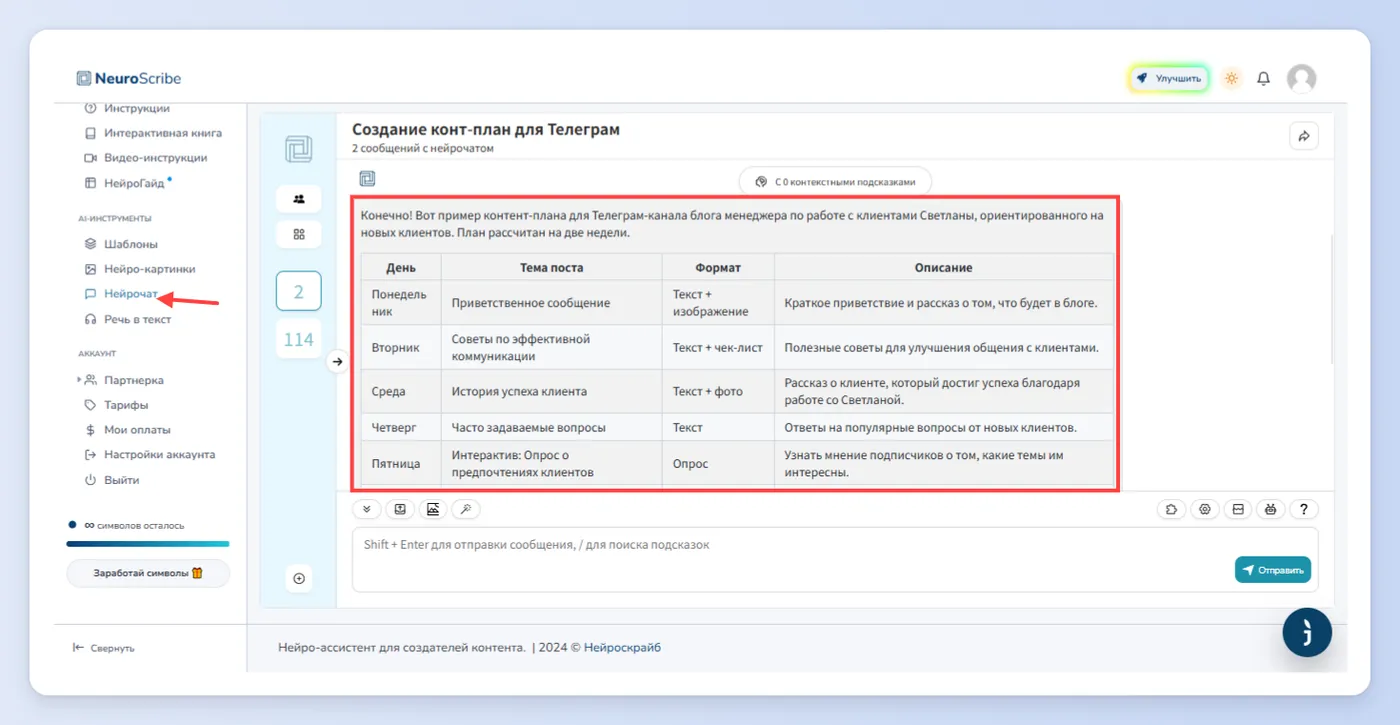Click the contextual hints button
The width and height of the screenshot is (1400, 725).
coord(835,182)
